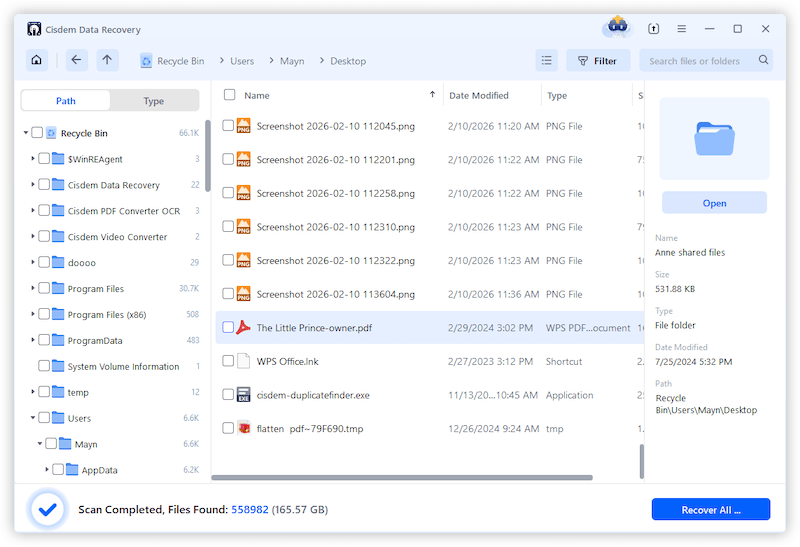Expand the AppData tree node
The height and width of the screenshot is (547, 800).
tap(47, 469)
